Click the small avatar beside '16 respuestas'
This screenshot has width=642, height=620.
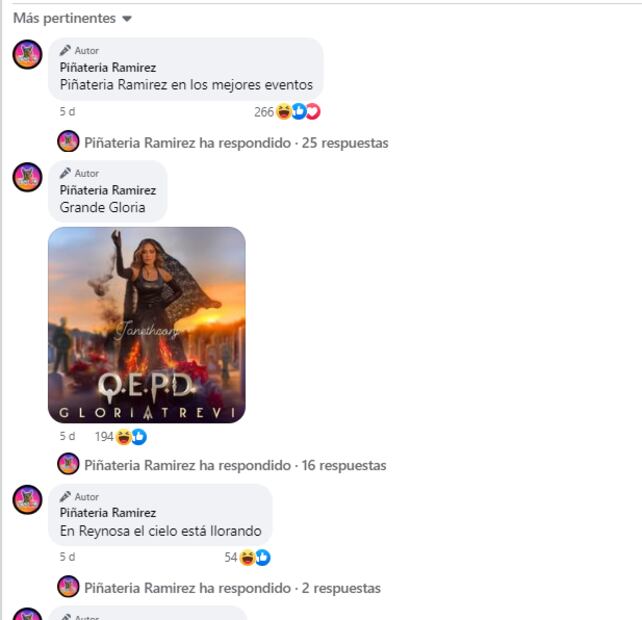(x=68, y=464)
